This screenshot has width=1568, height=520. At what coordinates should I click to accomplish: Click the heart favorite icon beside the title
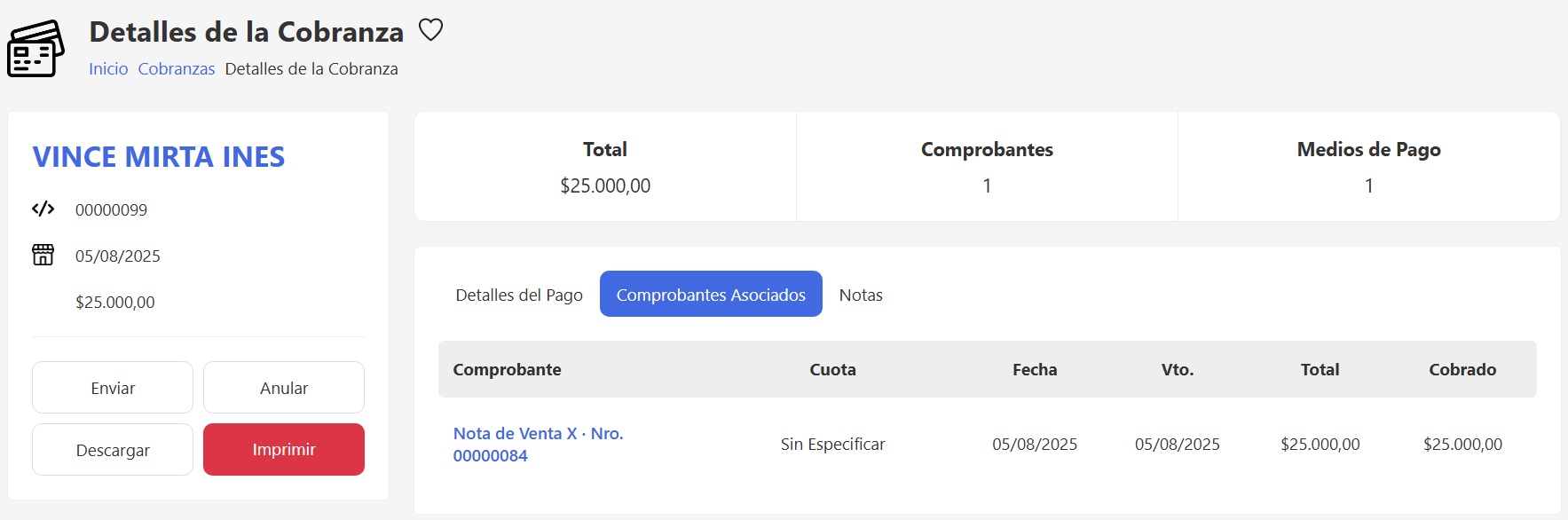[x=430, y=30]
